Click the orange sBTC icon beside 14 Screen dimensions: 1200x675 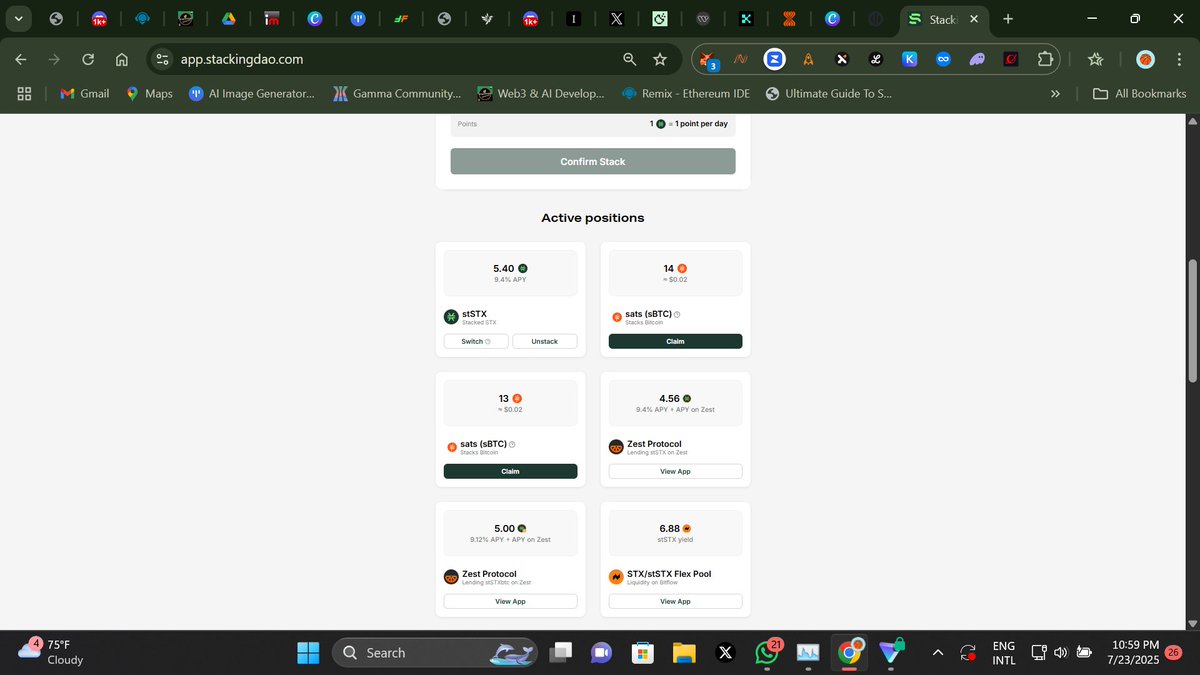pyautogui.click(x=682, y=269)
